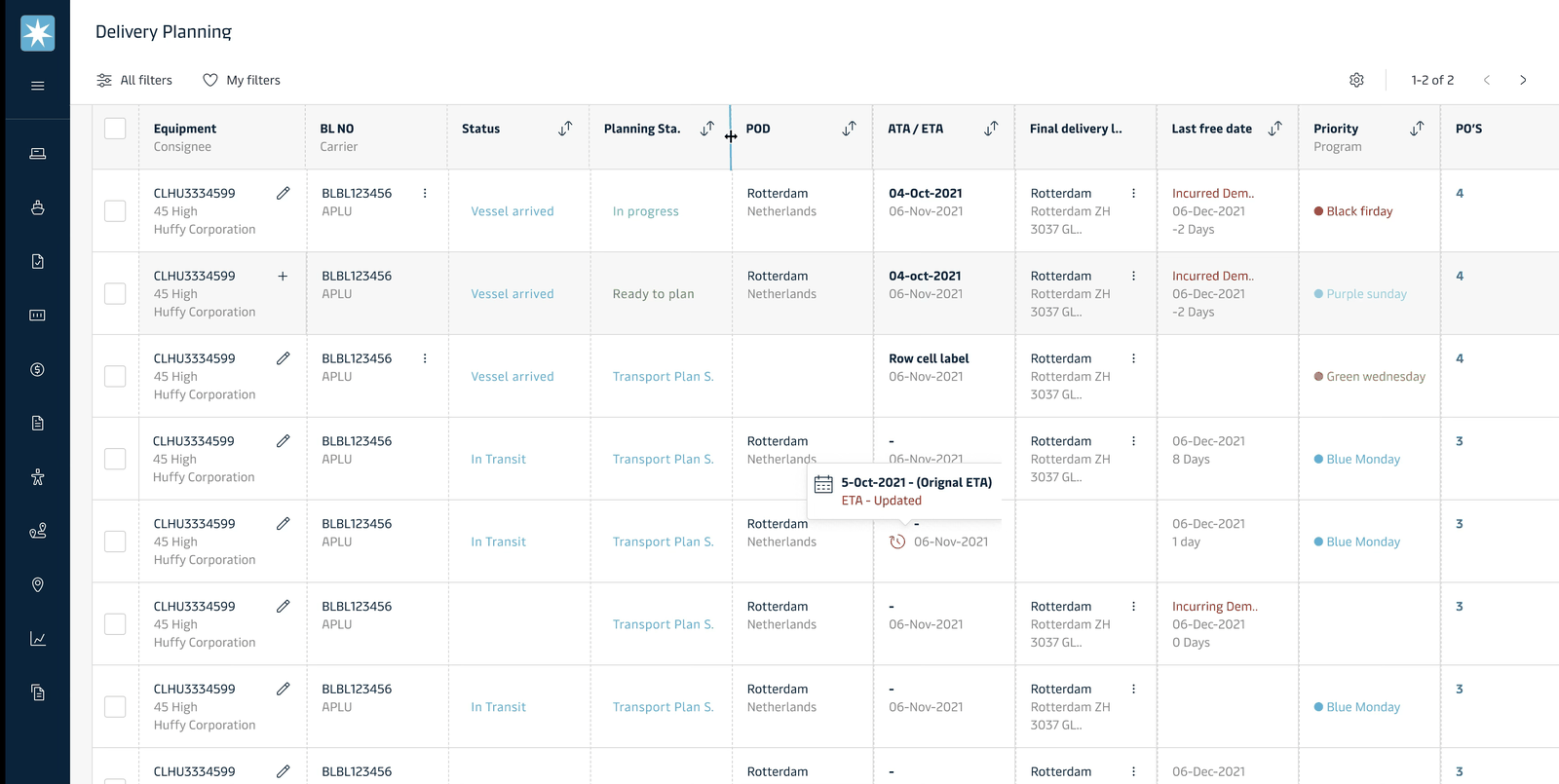Open PO's count 4 in first row
1559x784 pixels.
coord(1460,193)
